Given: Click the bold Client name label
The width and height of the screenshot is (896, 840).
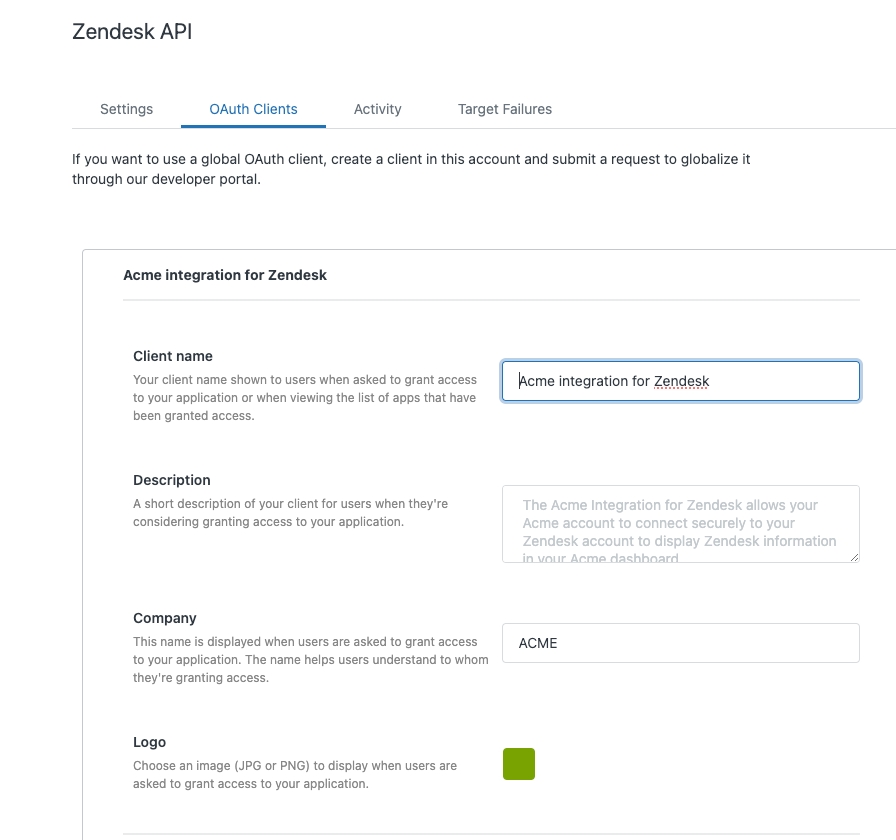Looking at the screenshot, I should 173,356.
